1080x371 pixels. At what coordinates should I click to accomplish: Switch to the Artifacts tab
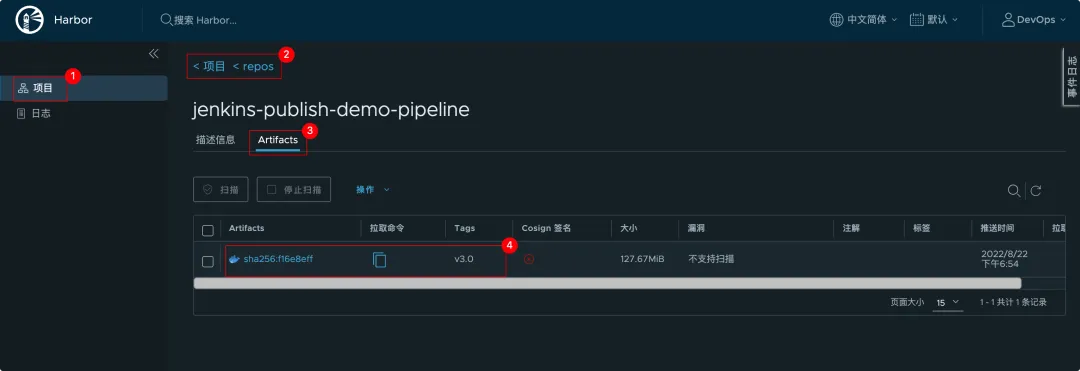click(278, 140)
